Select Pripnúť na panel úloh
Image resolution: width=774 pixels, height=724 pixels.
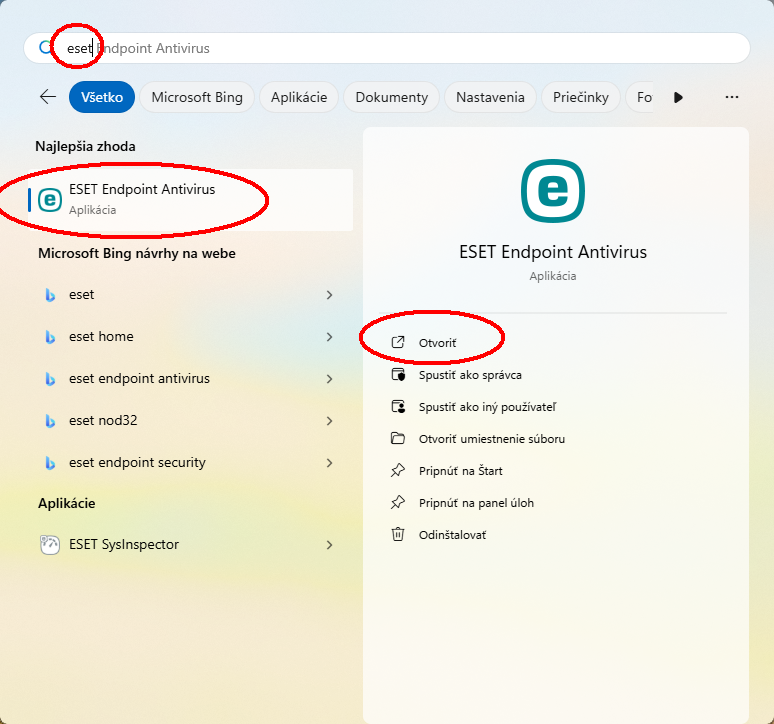click(x=476, y=503)
